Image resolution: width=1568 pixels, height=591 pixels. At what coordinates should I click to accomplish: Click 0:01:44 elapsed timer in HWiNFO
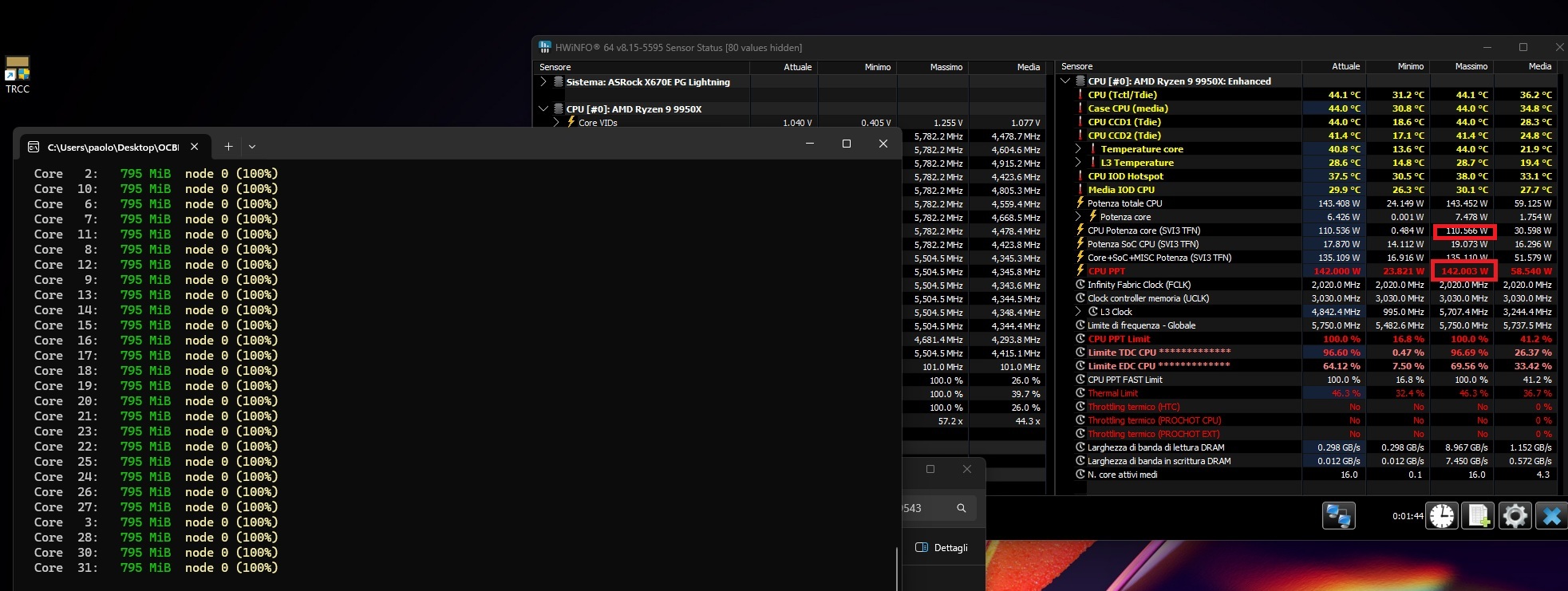[x=1408, y=516]
